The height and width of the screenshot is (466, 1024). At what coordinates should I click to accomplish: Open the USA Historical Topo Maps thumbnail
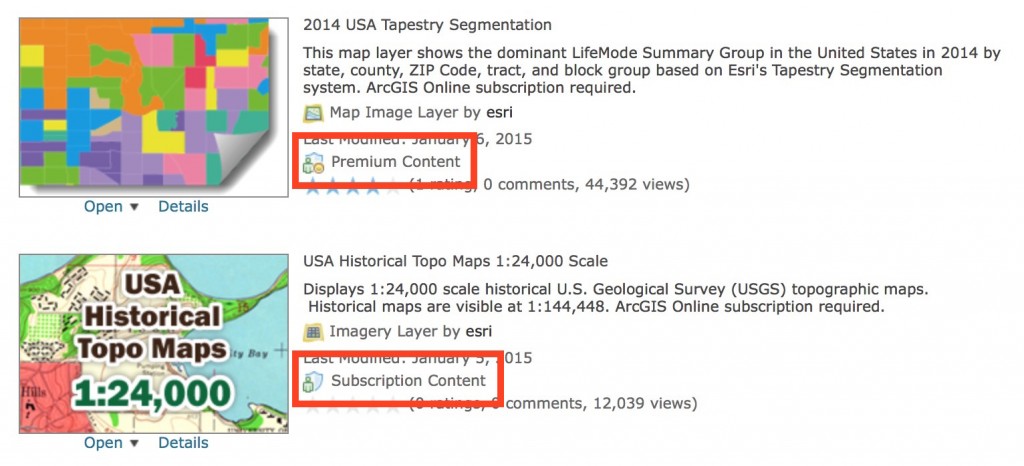(154, 343)
